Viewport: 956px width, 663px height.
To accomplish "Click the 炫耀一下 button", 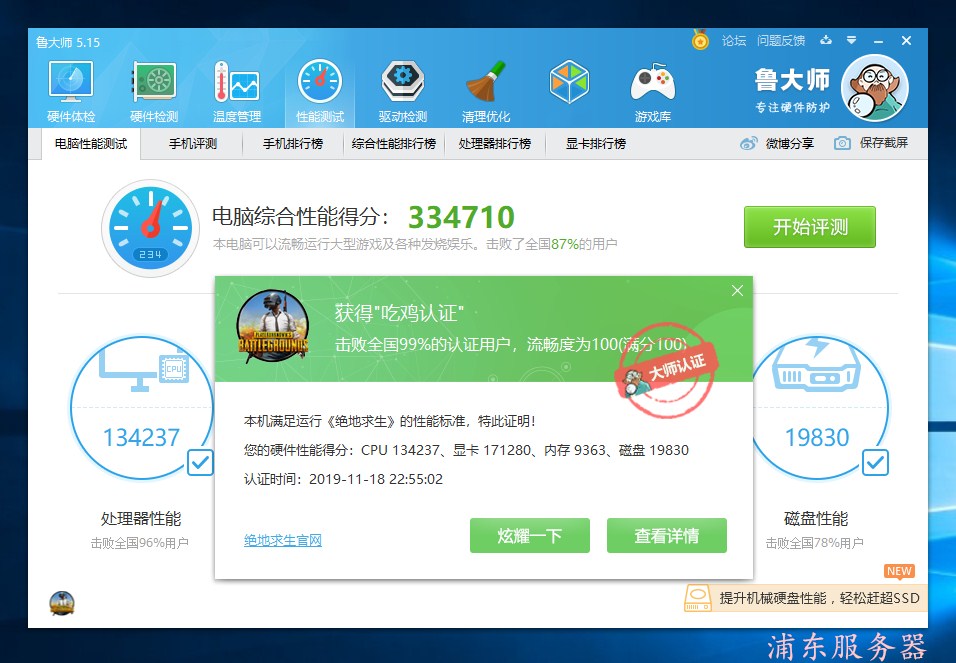I will (529, 536).
